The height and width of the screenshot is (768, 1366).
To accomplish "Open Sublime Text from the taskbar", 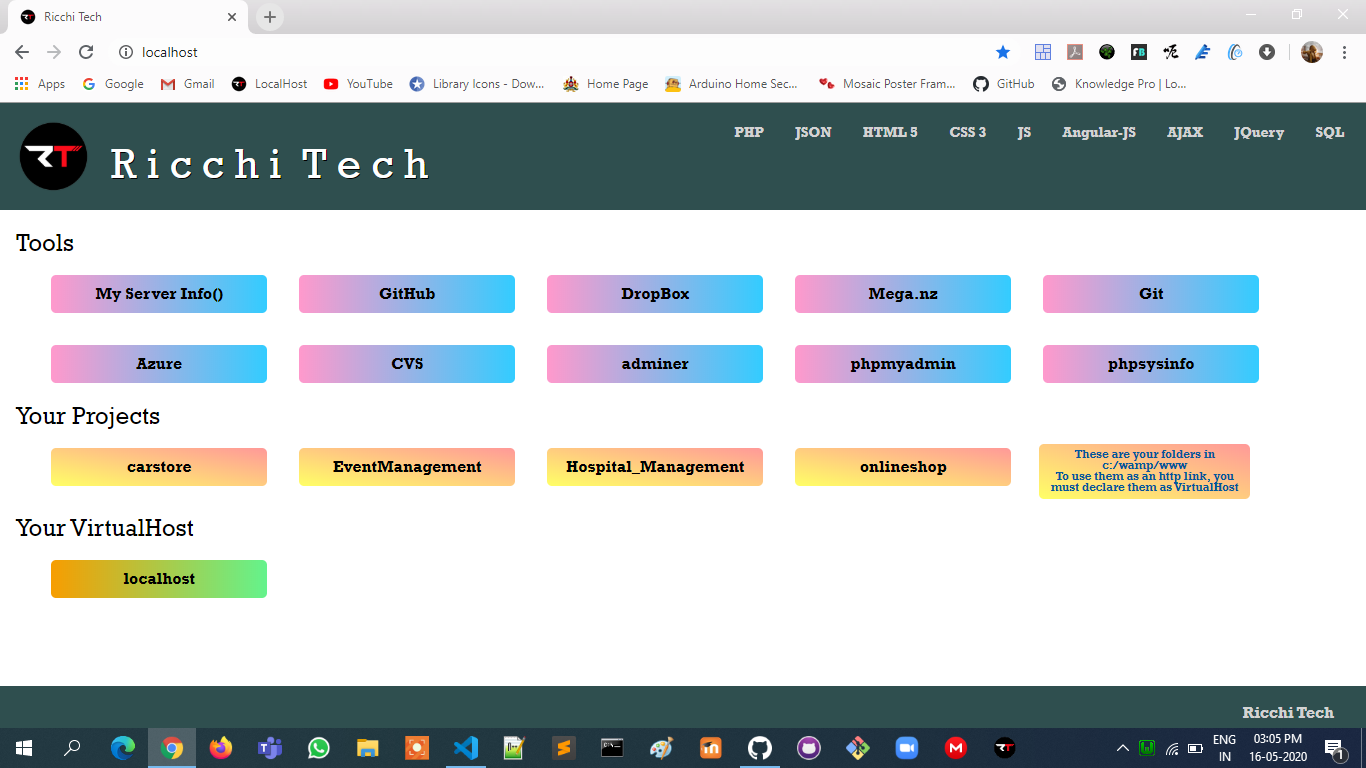I will pyautogui.click(x=563, y=747).
